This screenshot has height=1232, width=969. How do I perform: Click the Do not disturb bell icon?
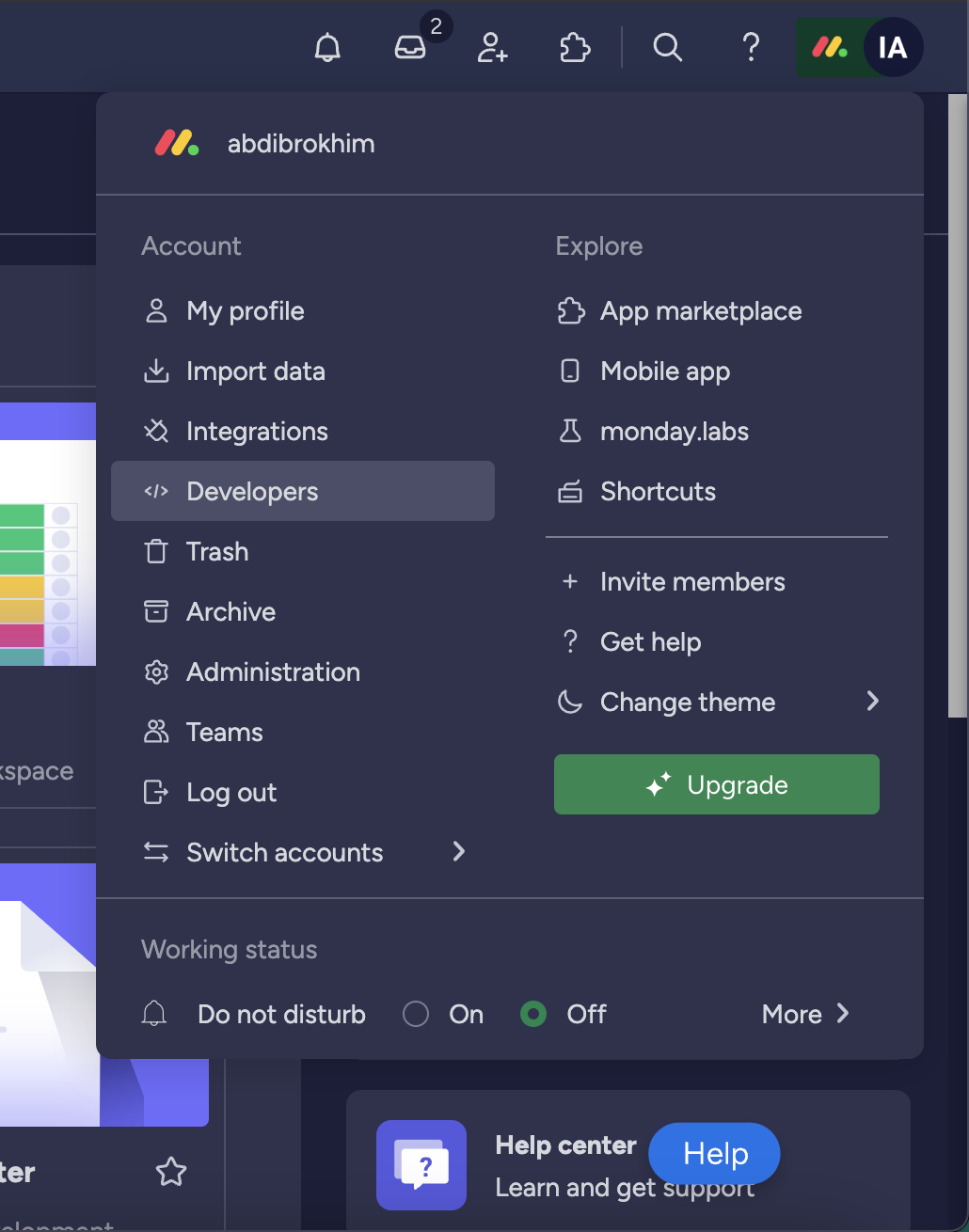pos(154,1014)
